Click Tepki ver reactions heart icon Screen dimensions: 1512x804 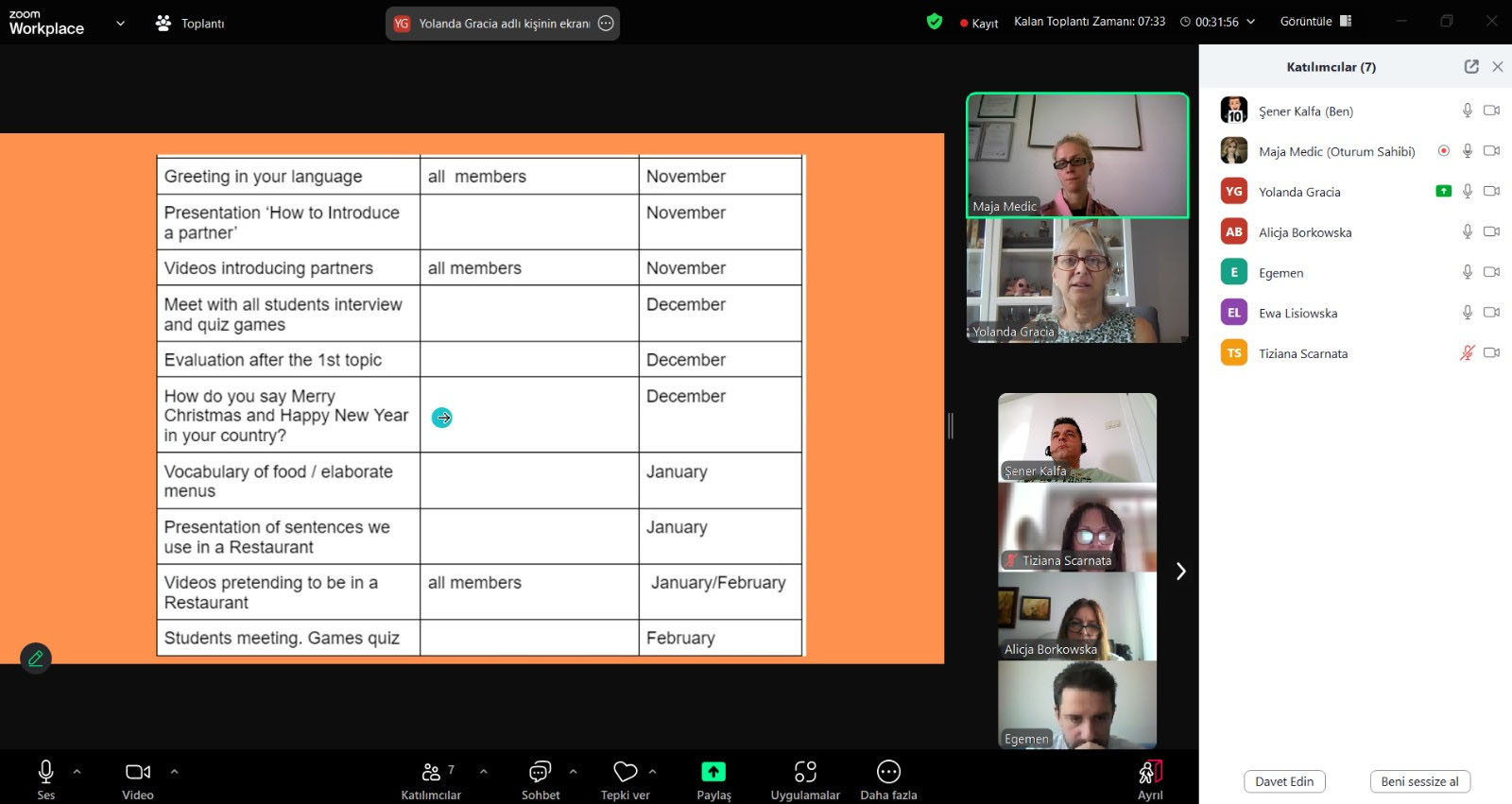point(625,772)
